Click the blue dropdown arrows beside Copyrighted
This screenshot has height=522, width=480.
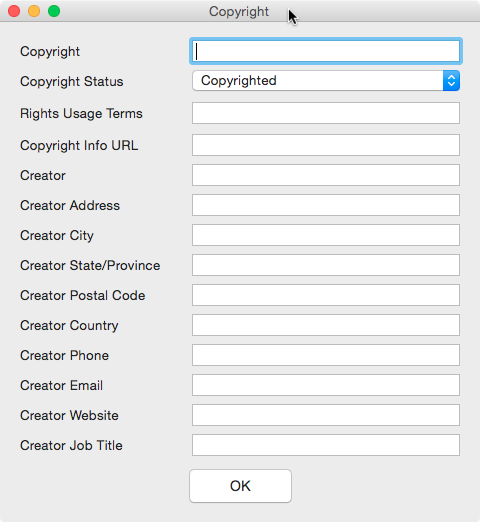pos(451,81)
